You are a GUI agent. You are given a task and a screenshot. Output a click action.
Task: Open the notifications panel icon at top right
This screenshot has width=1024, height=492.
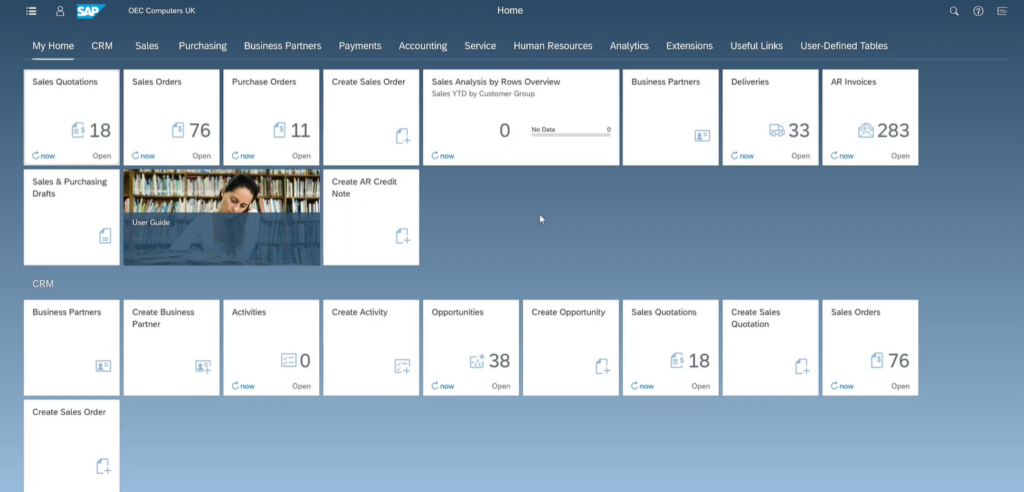click(1002, 11)
